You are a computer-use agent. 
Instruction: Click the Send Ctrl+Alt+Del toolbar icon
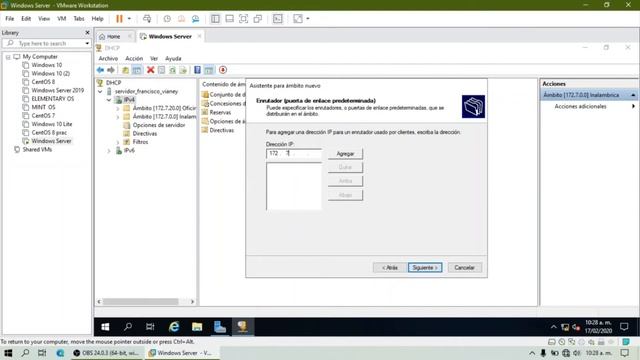click(x=147, y=19)
